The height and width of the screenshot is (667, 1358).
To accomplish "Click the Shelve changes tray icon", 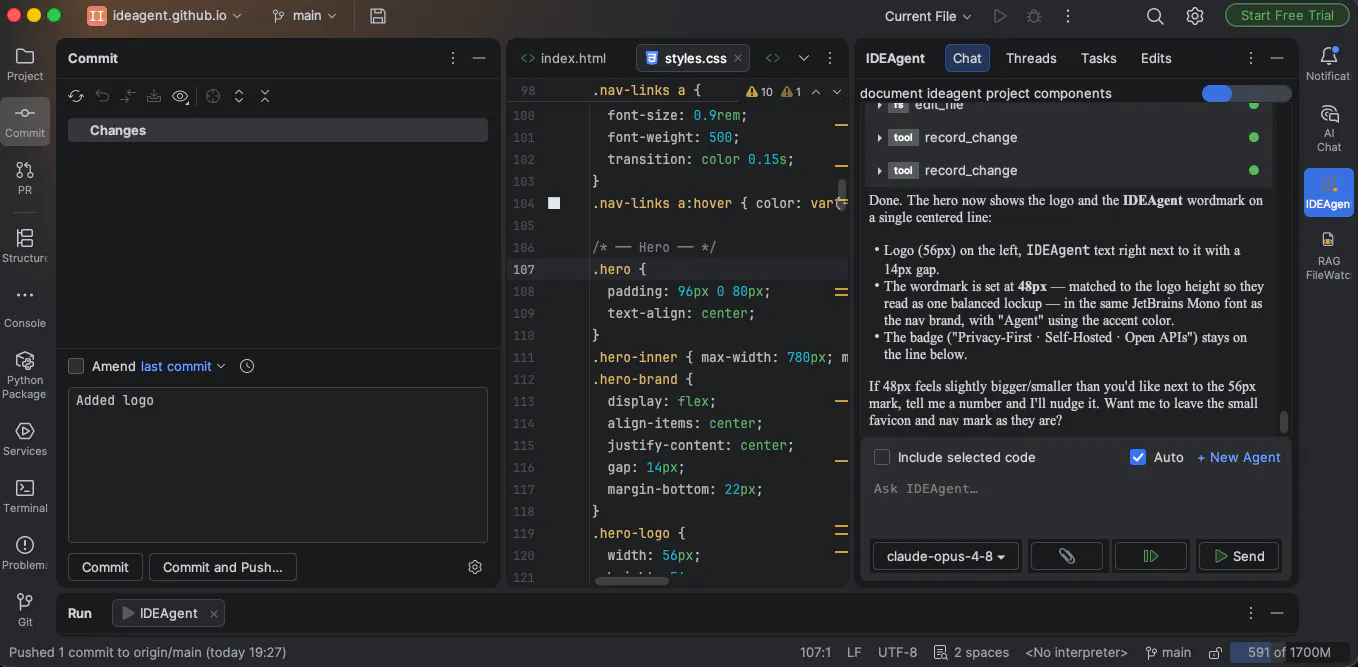I will pos(154,96).
